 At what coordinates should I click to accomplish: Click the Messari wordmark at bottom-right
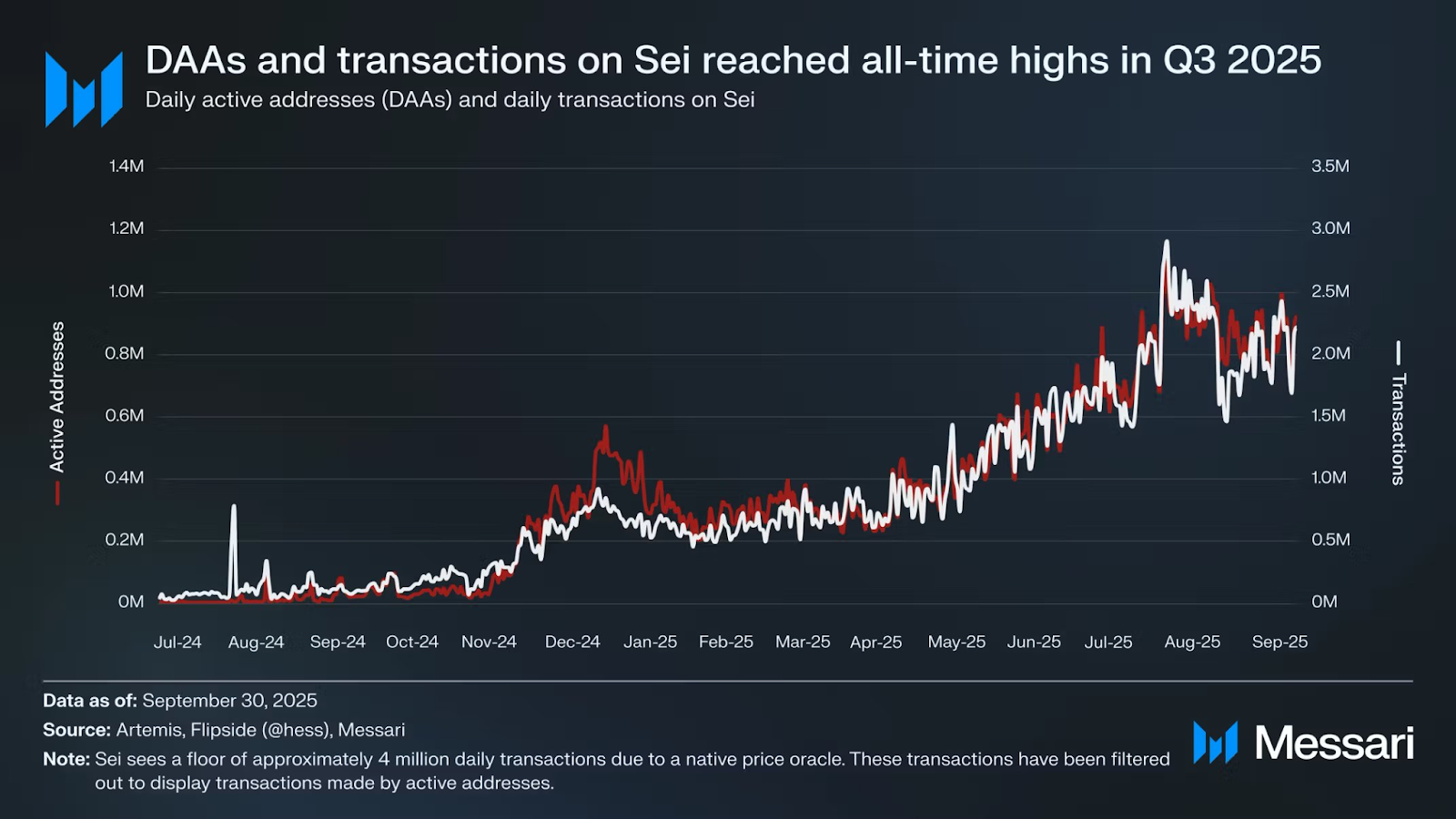click(1333, 743)
